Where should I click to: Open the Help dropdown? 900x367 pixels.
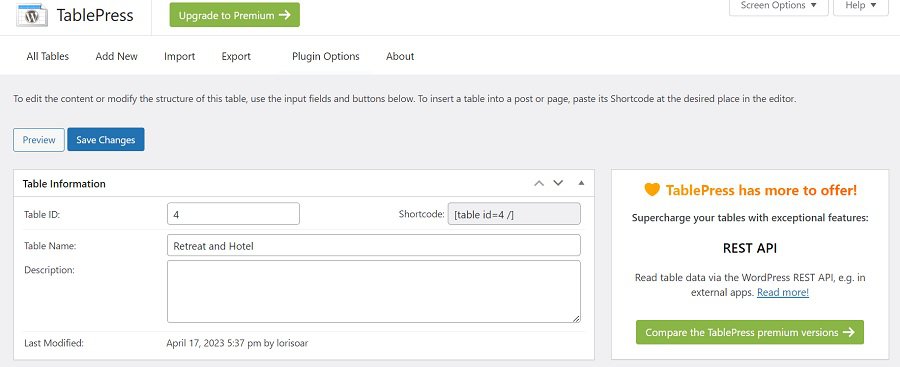tap(861, 6)
